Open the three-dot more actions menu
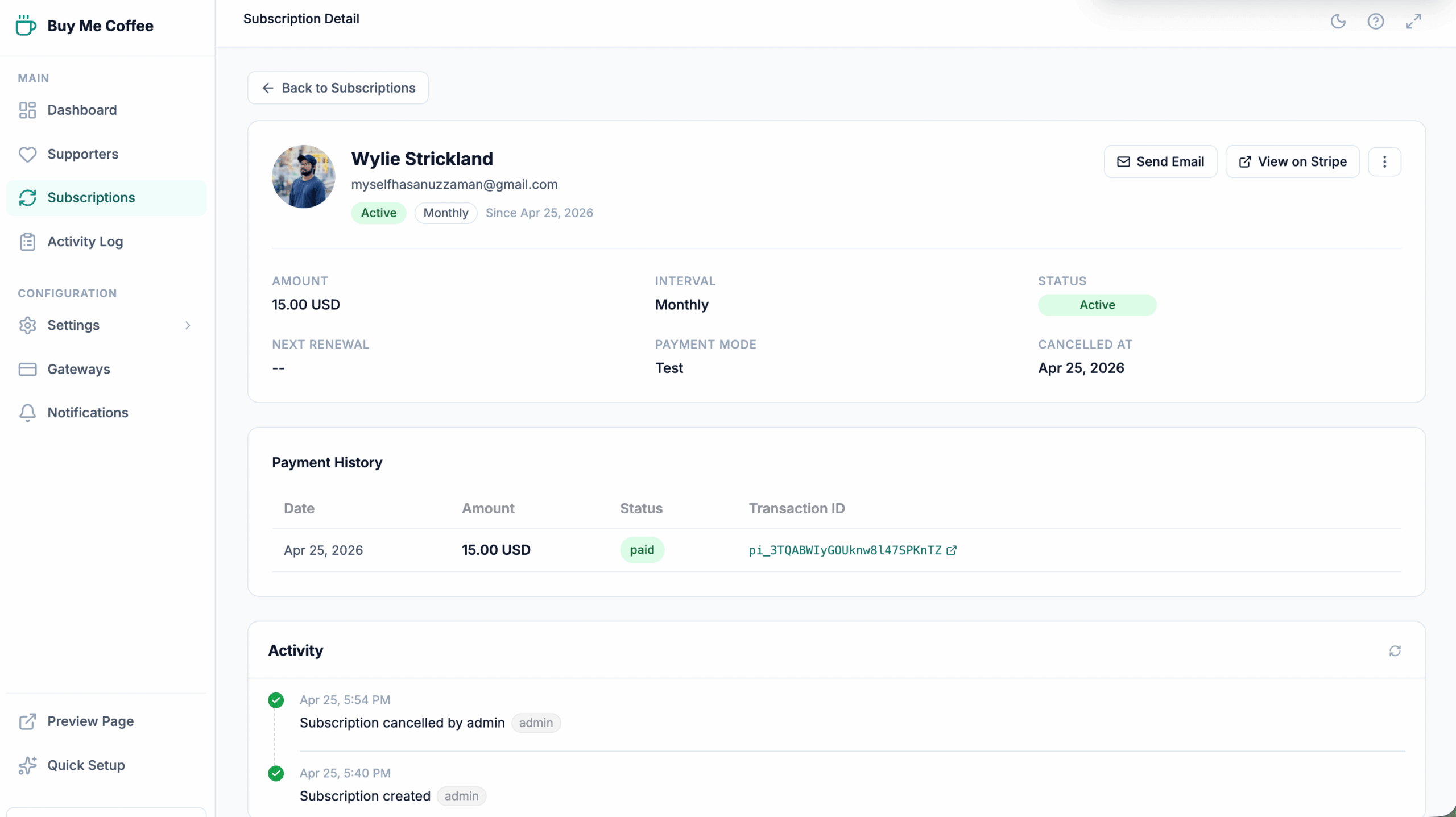1456x817 pixels. click(1384, 161)
